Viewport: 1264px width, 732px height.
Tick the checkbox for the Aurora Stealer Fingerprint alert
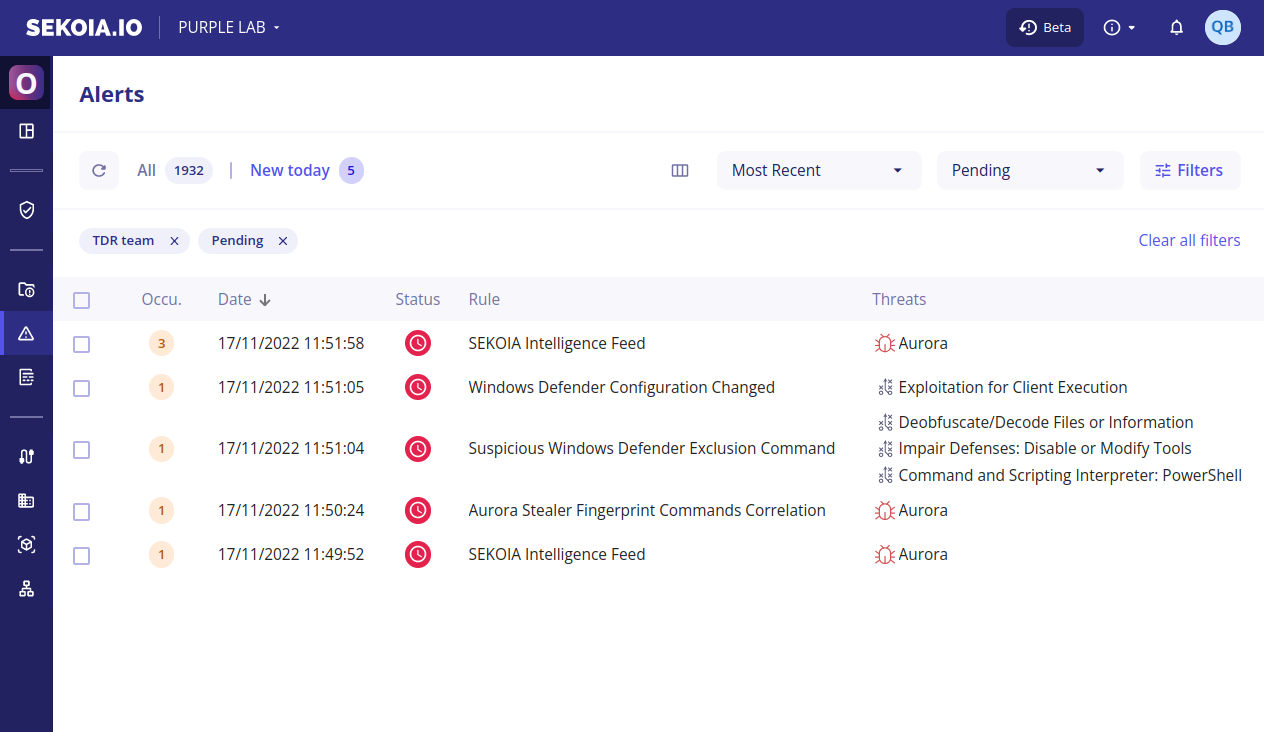(x=81, y=510)
